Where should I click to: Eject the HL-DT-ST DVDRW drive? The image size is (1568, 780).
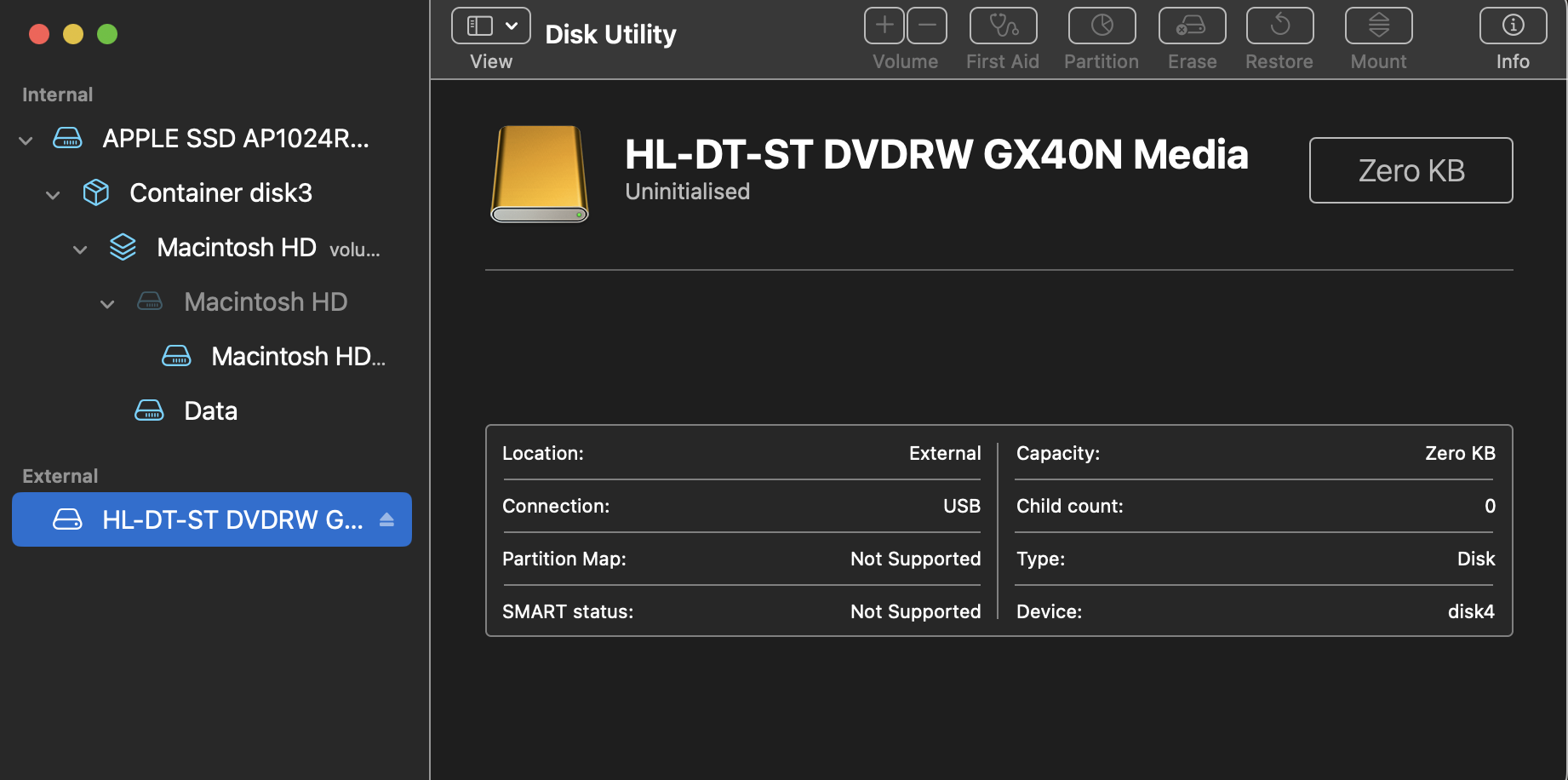(x=386, y=519)
